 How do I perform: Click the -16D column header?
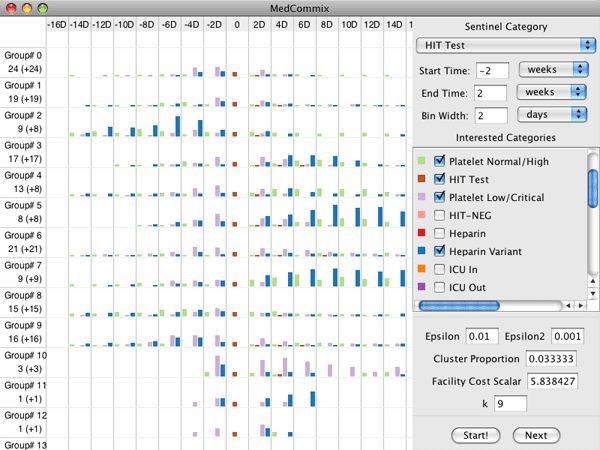coord(57,24)
